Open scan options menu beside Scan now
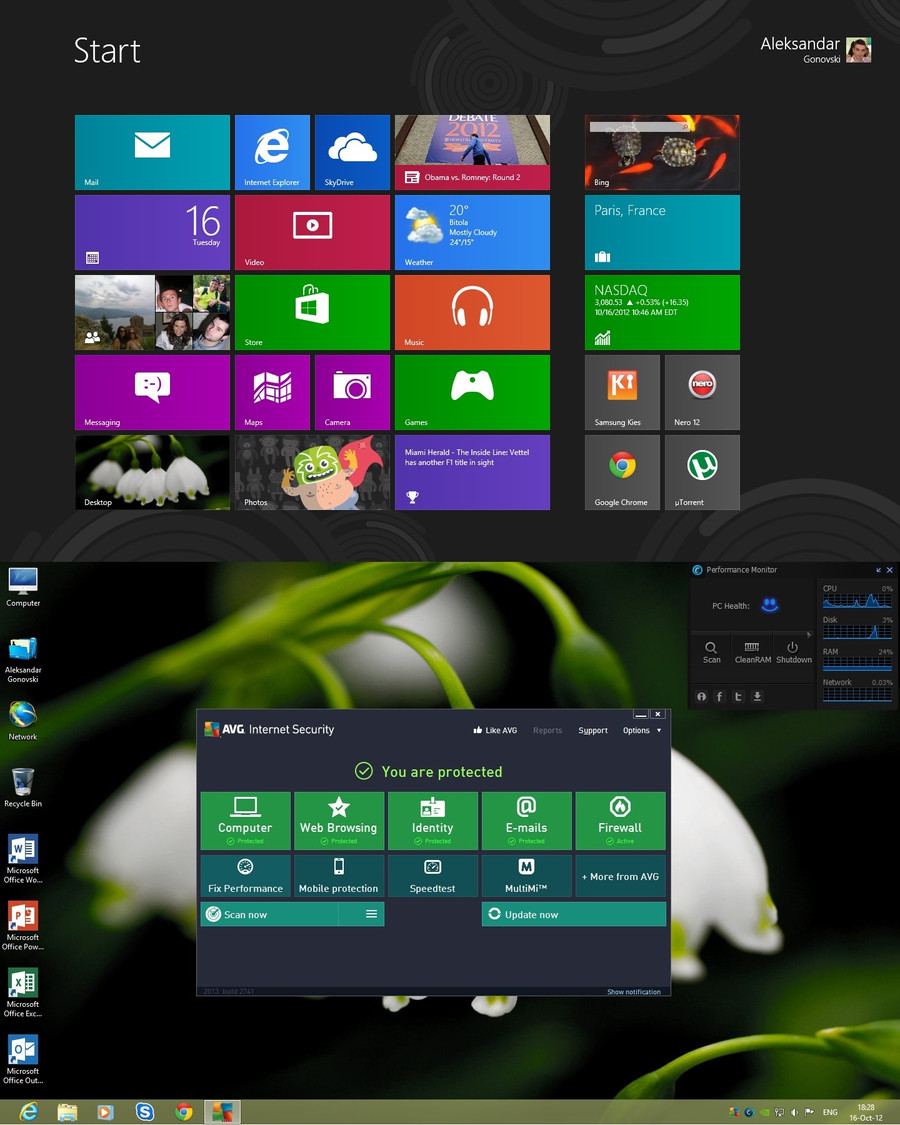This screenshot has height=1125, width=900. point(371,914)
